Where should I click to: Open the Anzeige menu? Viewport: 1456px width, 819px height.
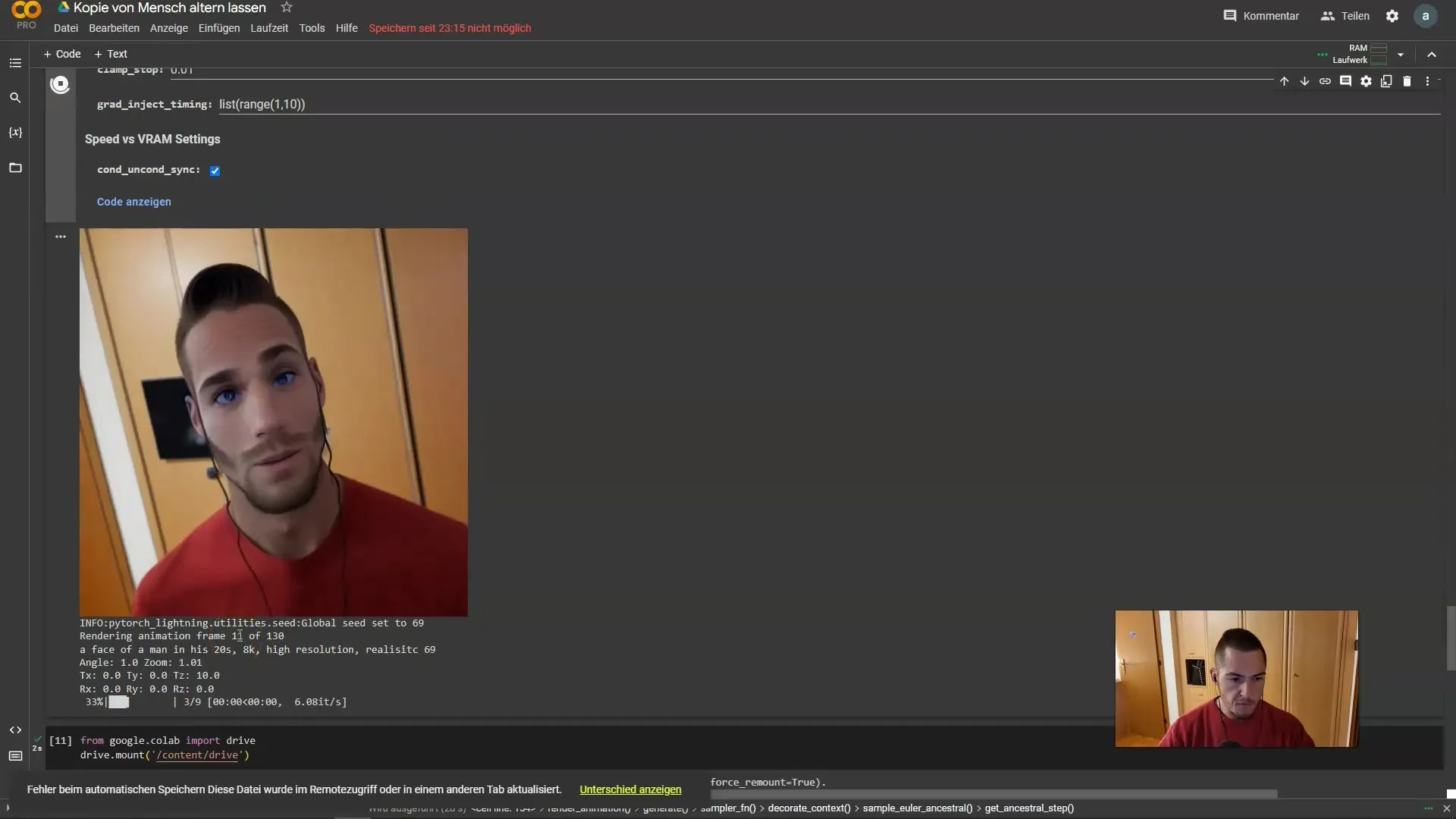tap(169, 28)
